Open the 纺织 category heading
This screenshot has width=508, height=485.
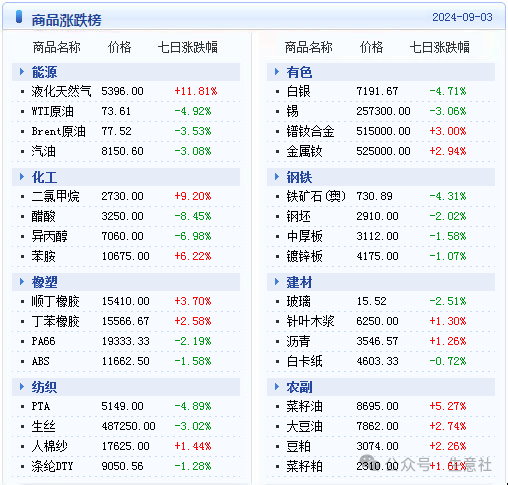pos(44,387)
